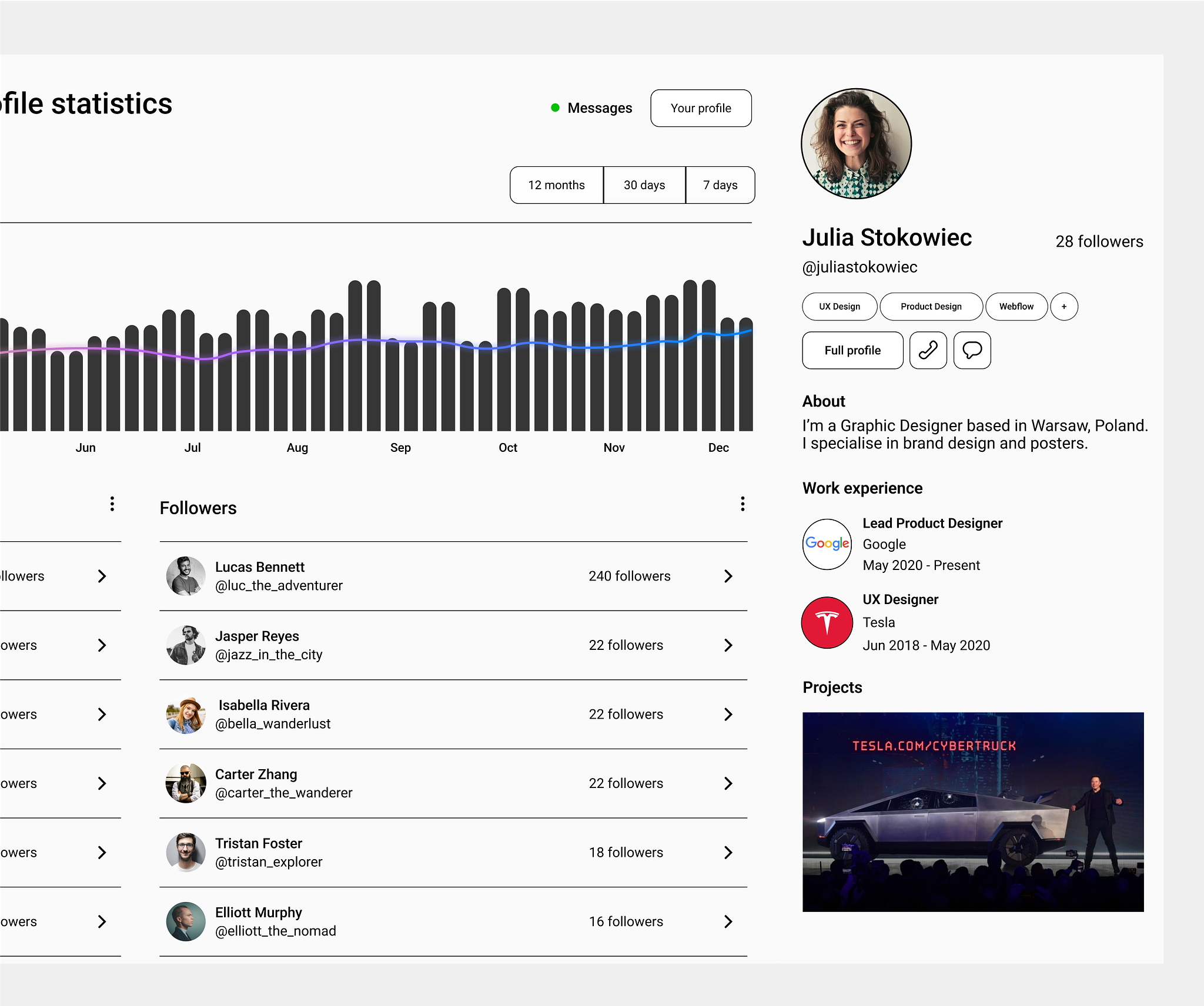Screen dimensions: 1204x1006
Task: Select the Product Design tag
Action: pyautogui.click(x=931, y=307)
